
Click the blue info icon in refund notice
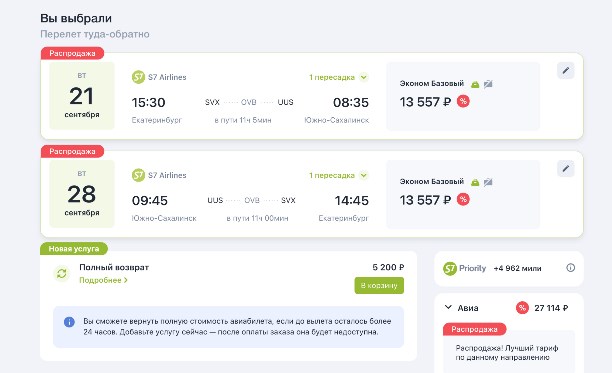coord(69,322)
